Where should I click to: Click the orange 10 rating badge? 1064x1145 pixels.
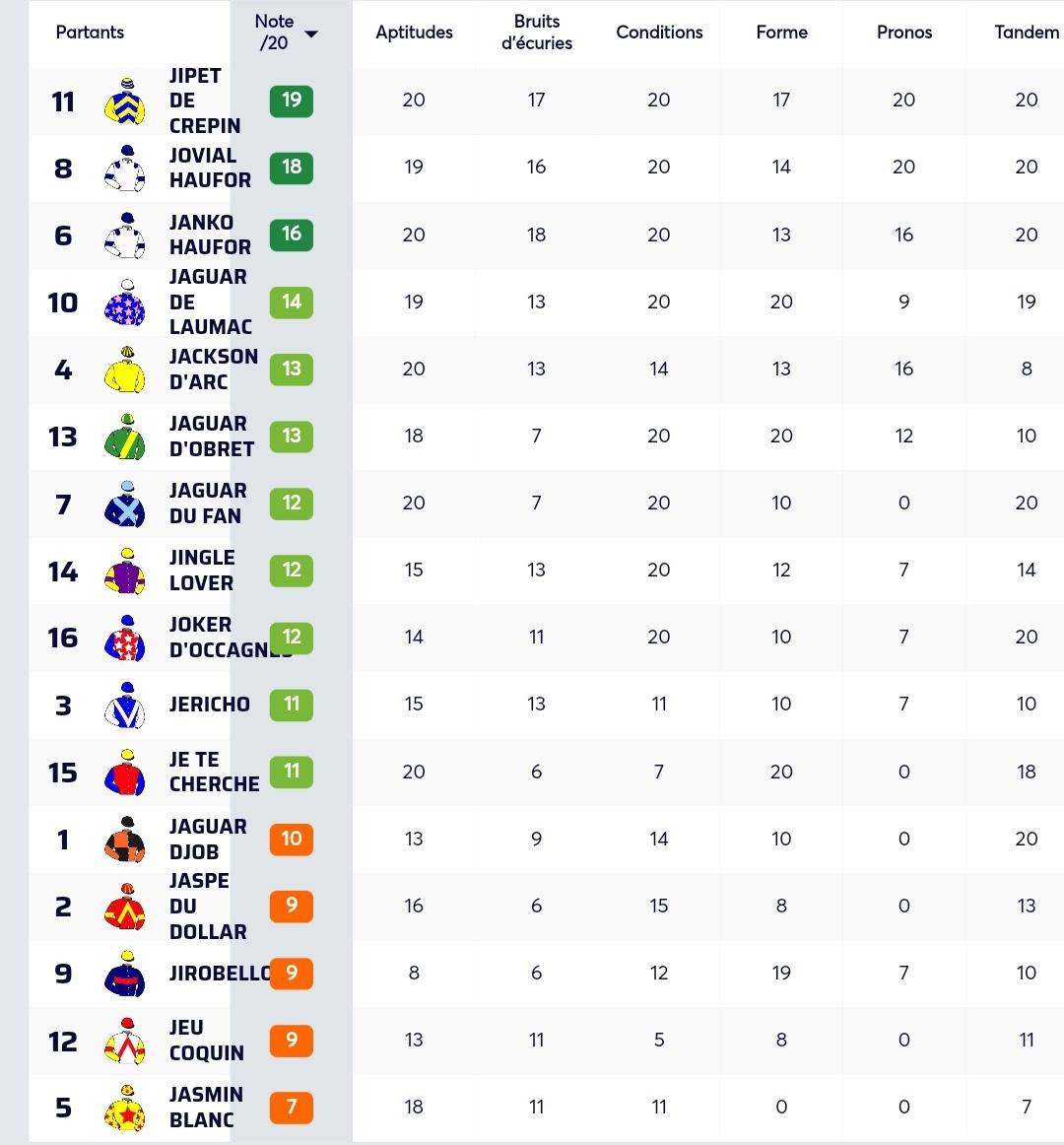[x=292, y=839]
